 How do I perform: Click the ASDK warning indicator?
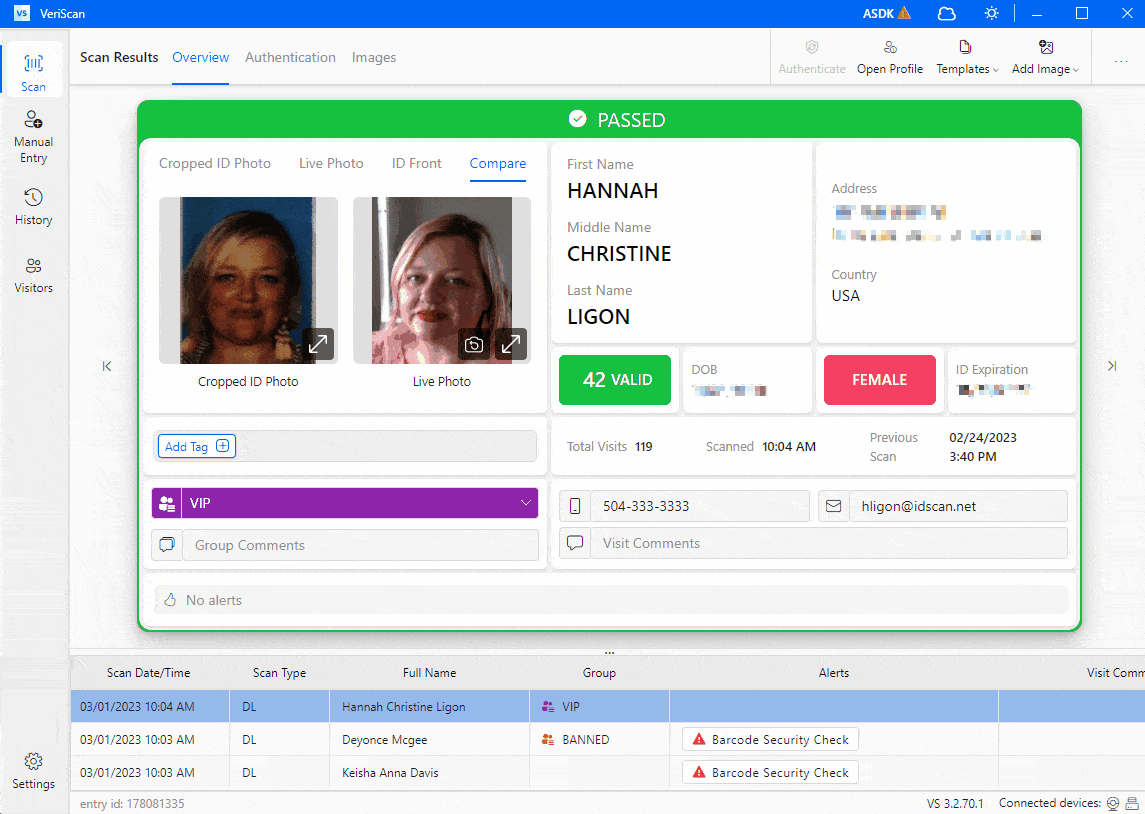[x=886, y=13]
